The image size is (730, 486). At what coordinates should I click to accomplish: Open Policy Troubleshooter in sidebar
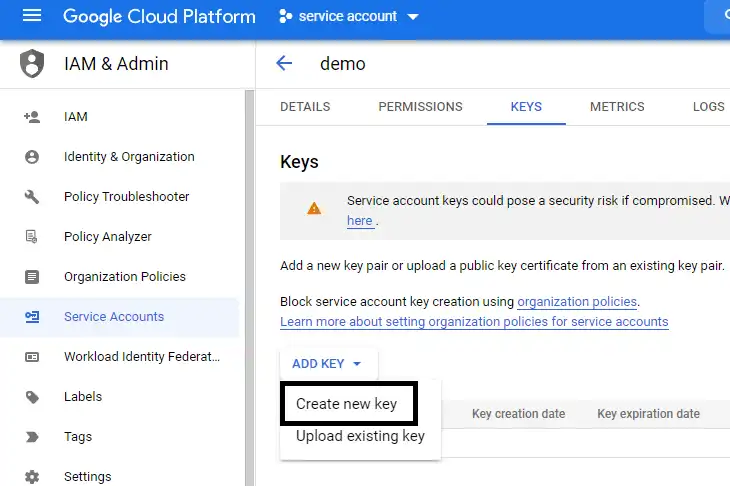click(x=120, y=196)
